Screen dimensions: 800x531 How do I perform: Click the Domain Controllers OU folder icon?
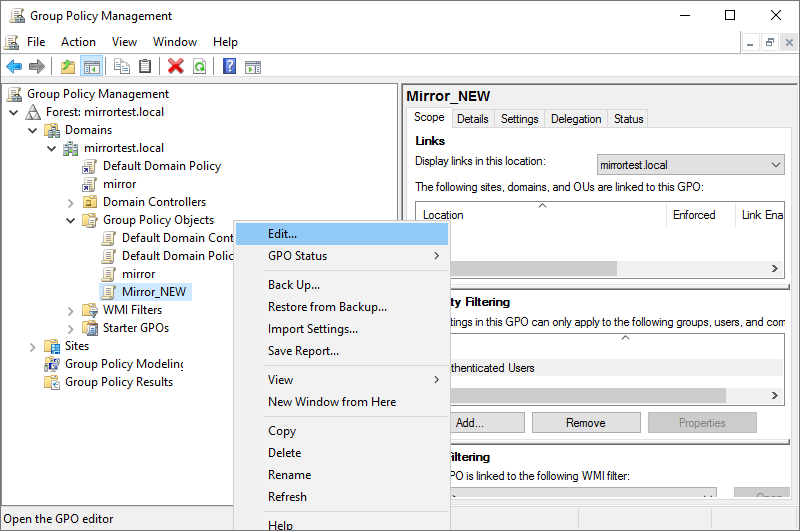[x=89, y=202]
